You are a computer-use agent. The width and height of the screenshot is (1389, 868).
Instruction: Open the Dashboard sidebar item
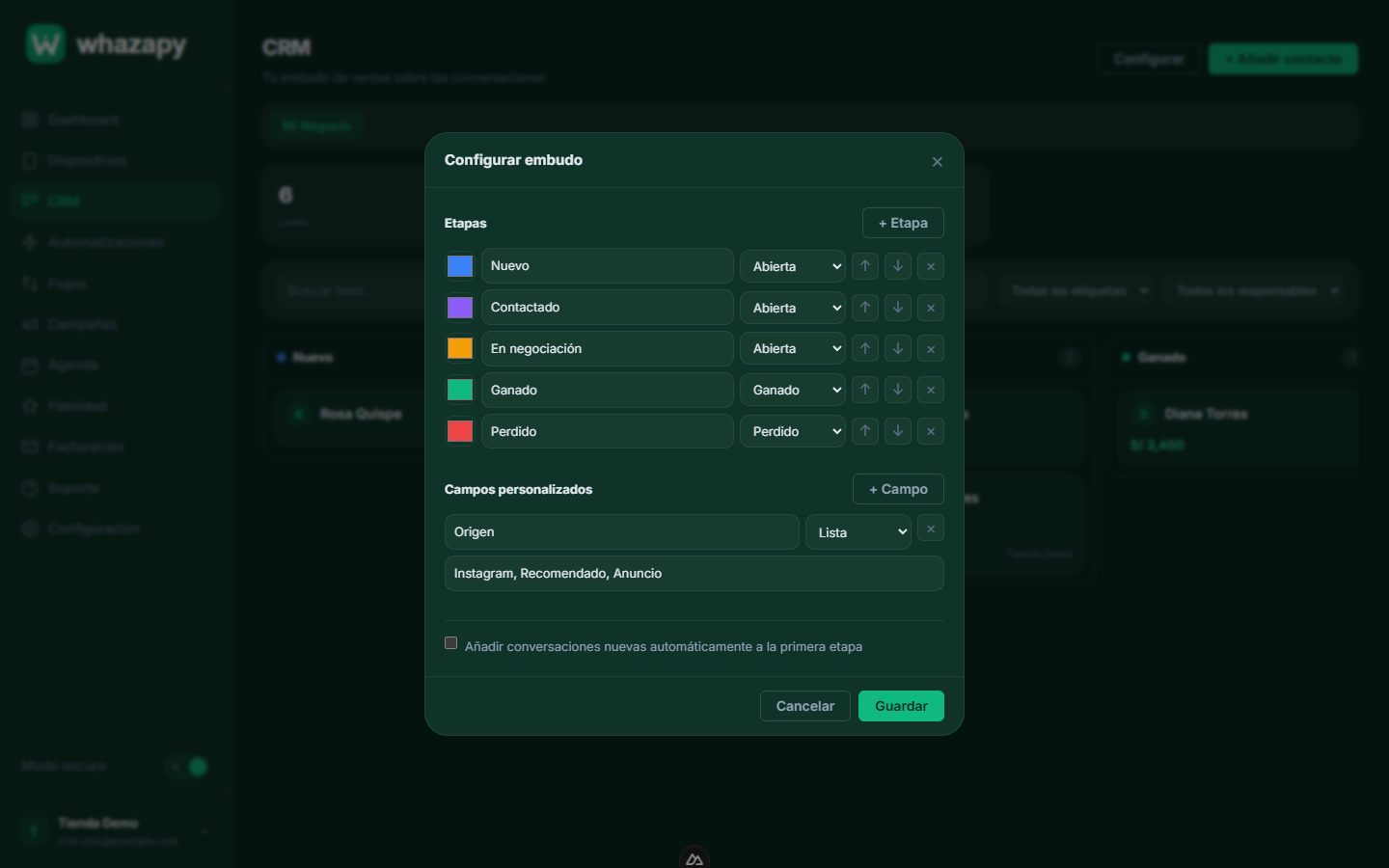(116, 120)
